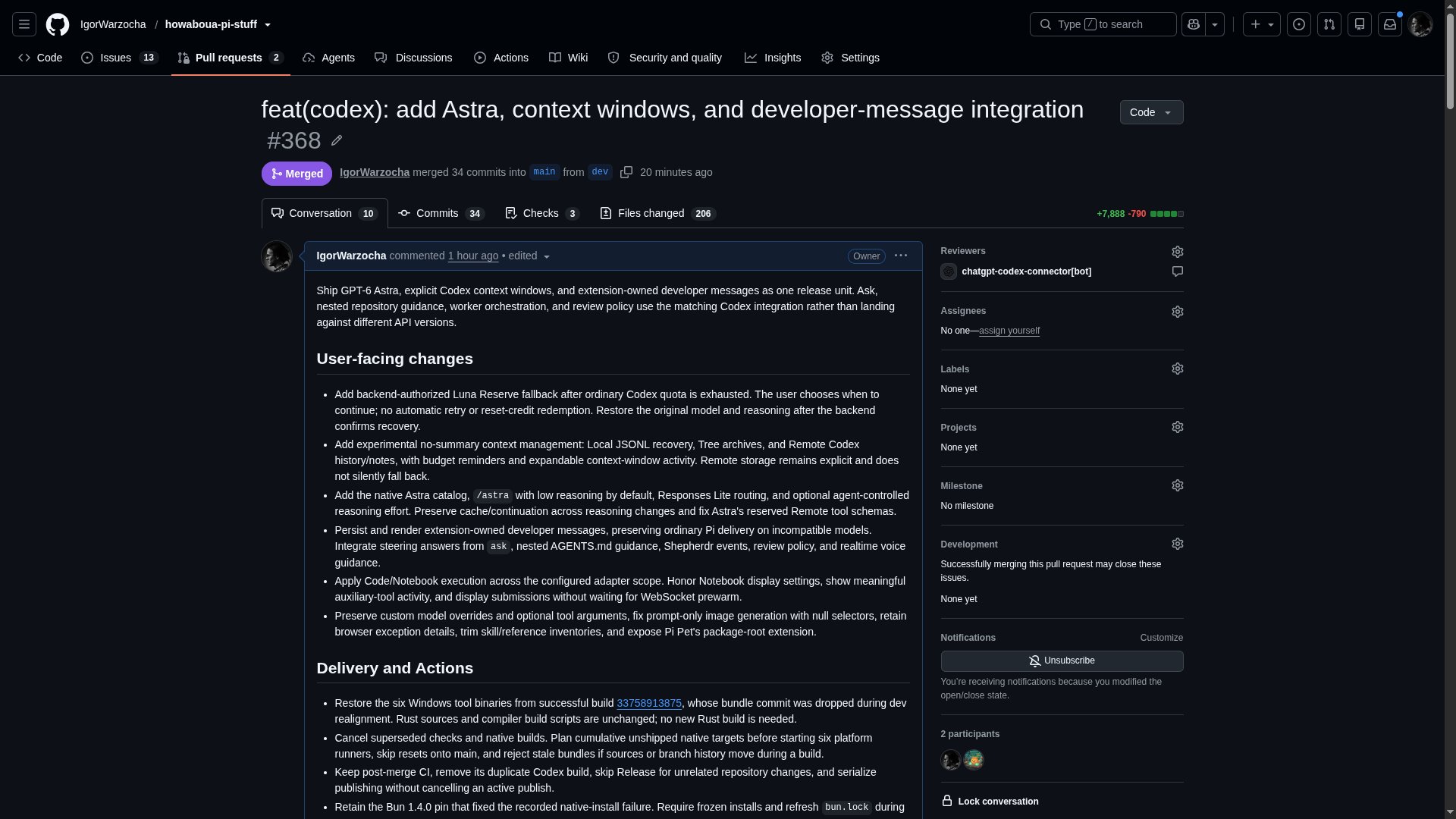
Task: Open the user avatar menu
Action: pos(1420,24)
